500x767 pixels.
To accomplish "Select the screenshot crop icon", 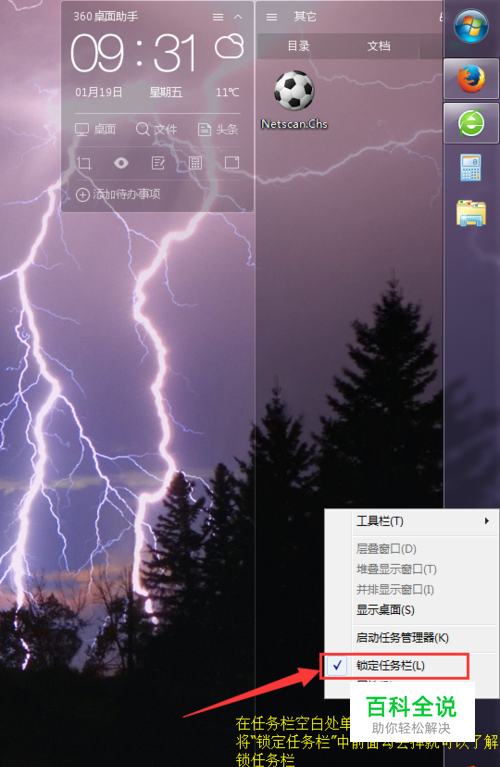I will (x=84, y=163).
